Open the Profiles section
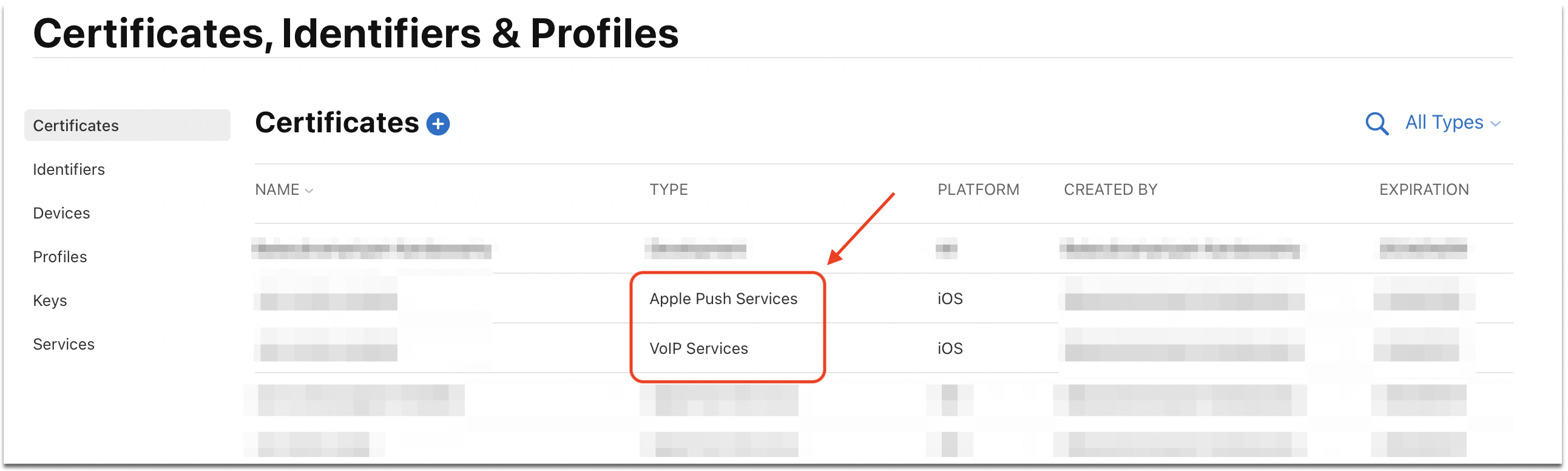Image resolution: width=1568 pixels, height=471 pixels. pos(59,256)
